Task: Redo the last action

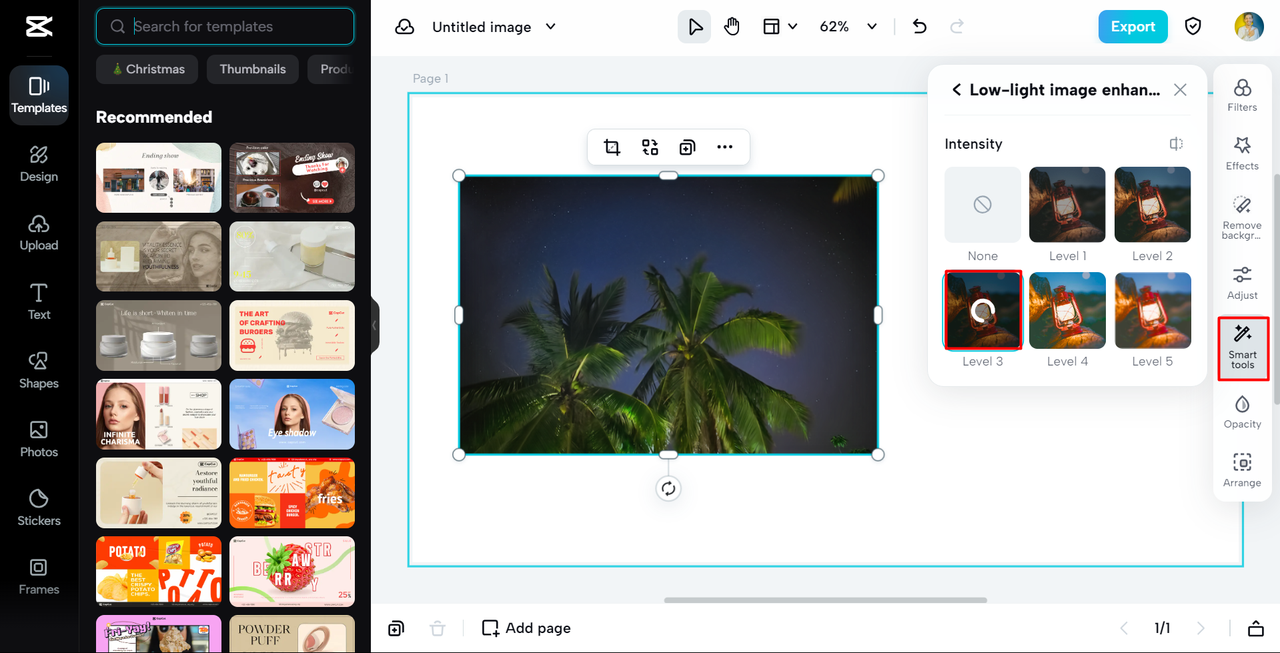Action: [957, 27]
